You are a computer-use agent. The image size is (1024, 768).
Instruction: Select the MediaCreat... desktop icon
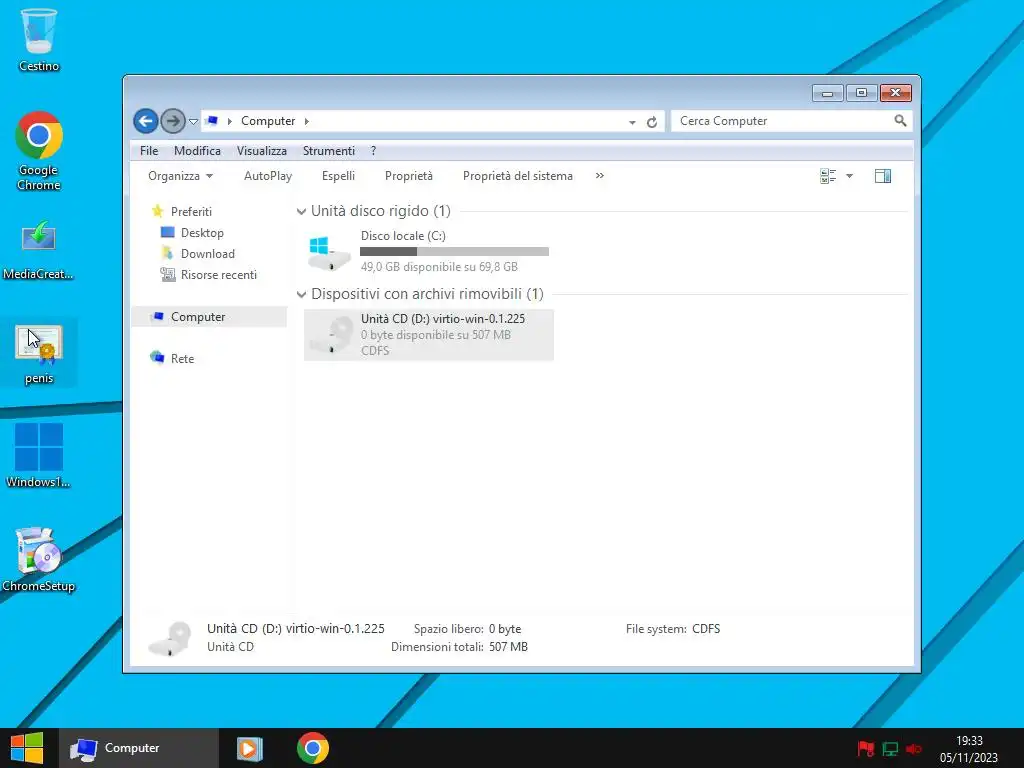point(39,250)
